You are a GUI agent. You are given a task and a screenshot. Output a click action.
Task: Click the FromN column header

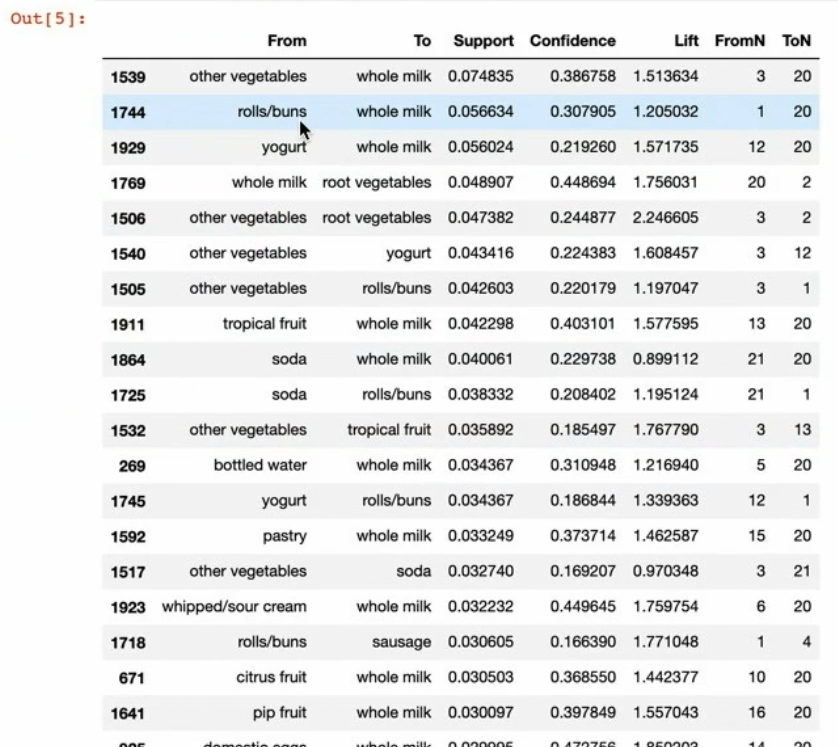tap(739, 41)
